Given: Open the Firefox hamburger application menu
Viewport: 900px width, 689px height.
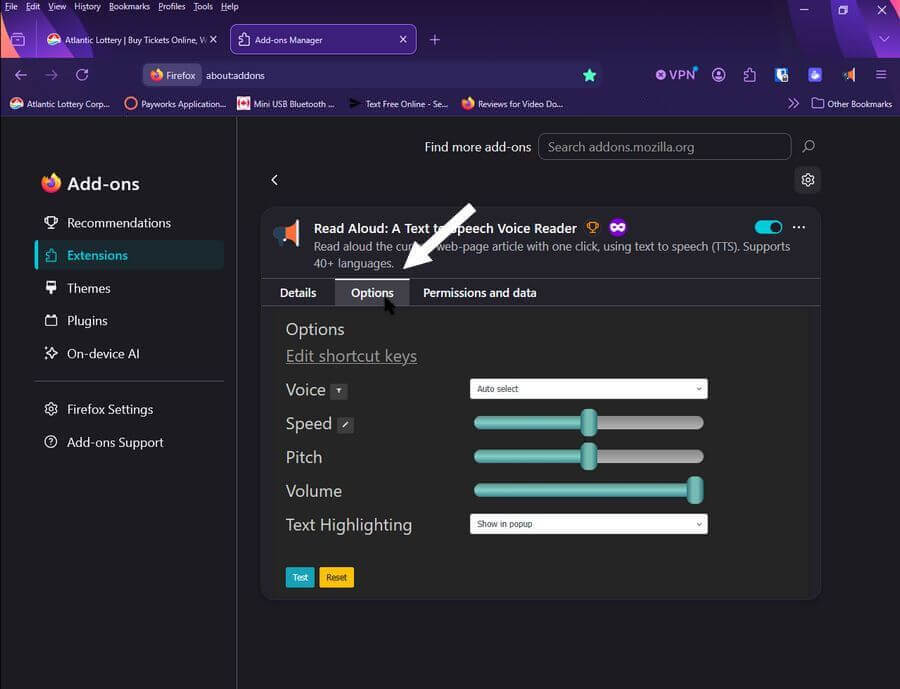Looking at the screenshot, I should point(881,75).
